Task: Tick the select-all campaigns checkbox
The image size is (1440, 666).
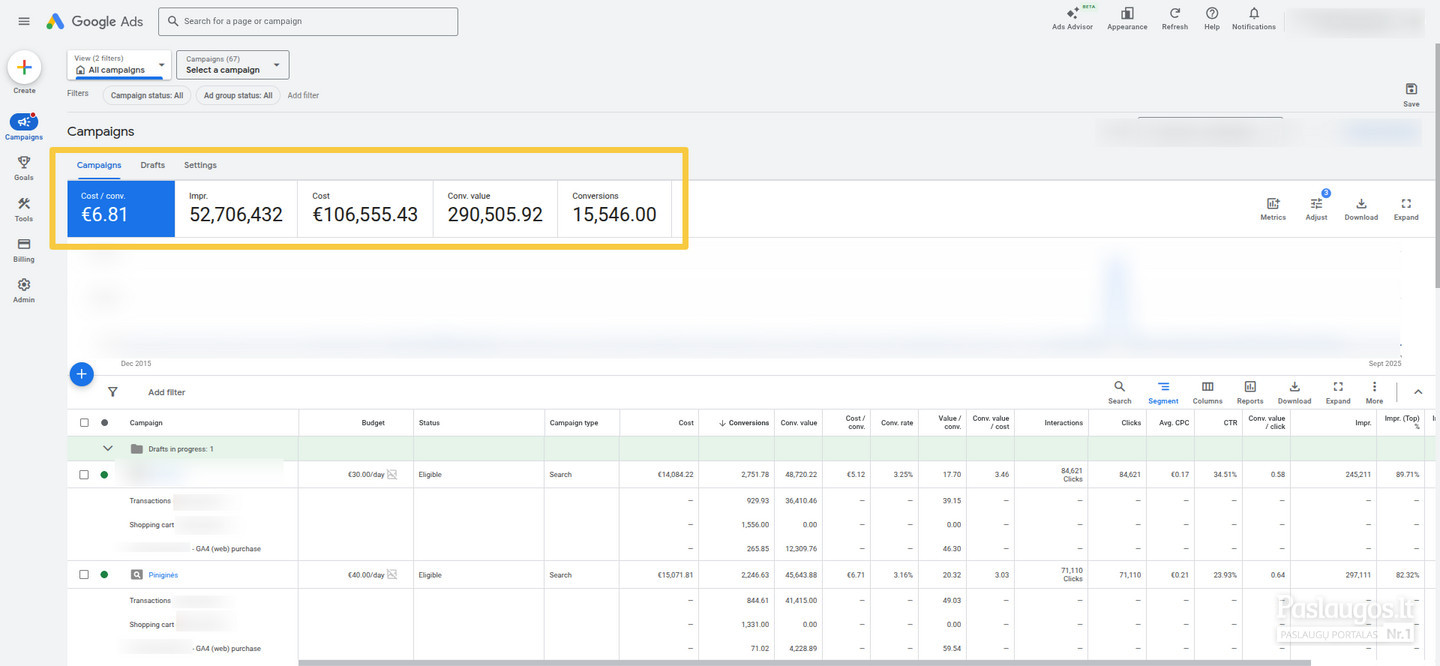Action: click(84, 423)
